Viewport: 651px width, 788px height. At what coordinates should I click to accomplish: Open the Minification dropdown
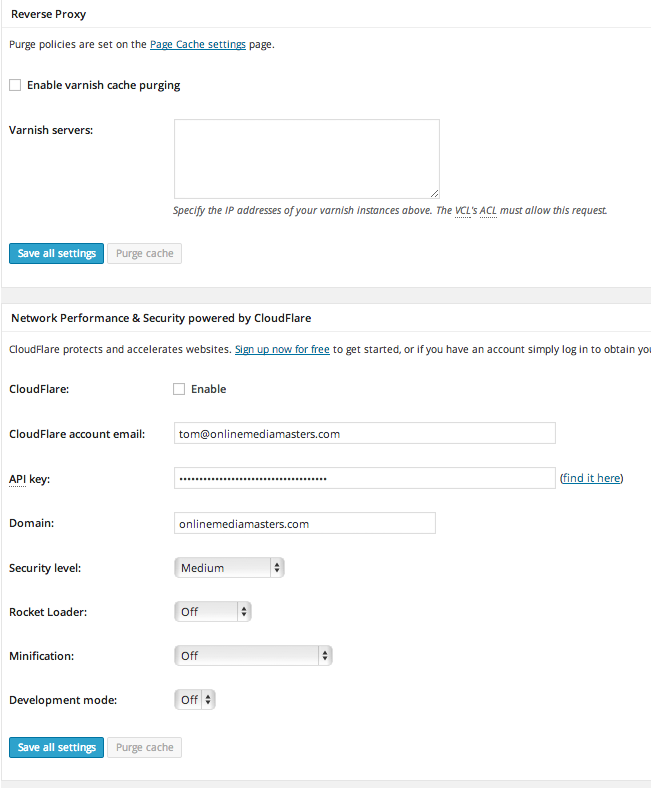point(252,656)
